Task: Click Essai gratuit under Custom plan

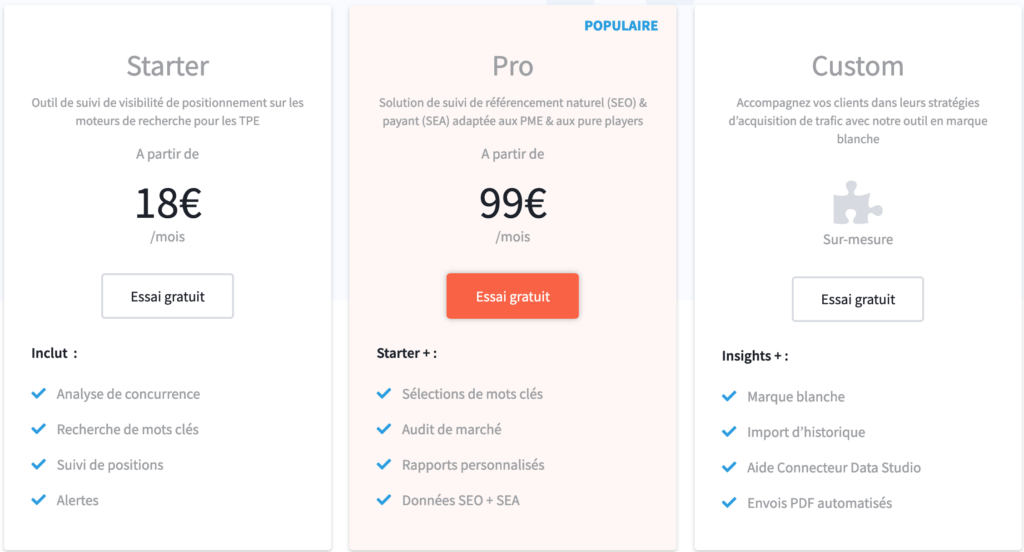Action: pos(857,299)
